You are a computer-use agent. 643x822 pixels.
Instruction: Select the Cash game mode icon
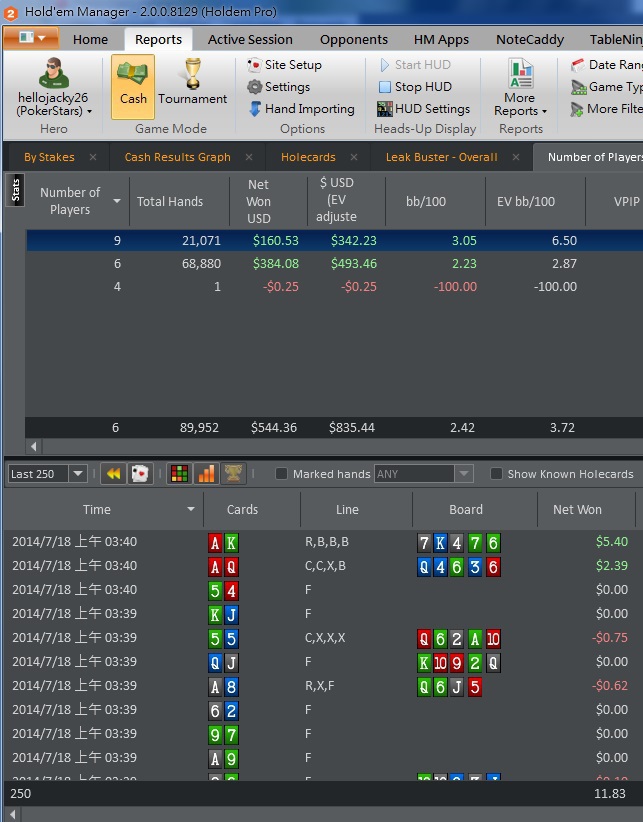pos(133,86)
